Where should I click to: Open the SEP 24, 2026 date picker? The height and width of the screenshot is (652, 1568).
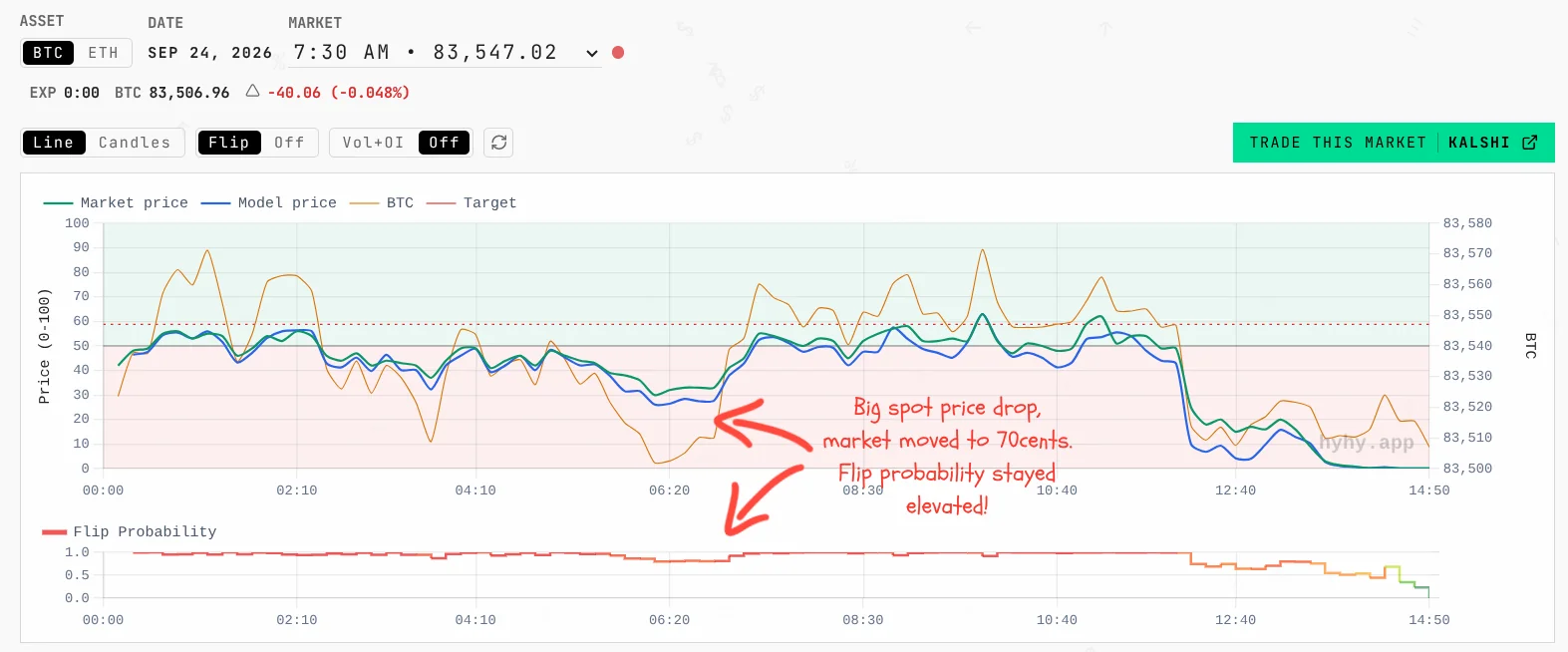210,53
